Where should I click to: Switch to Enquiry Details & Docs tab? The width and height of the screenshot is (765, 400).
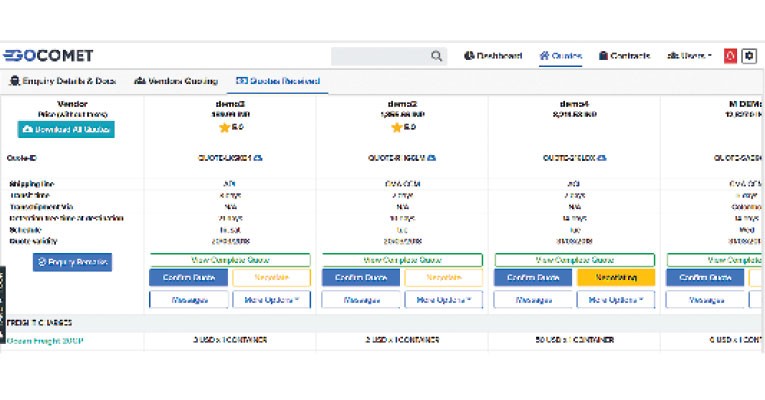62,81
